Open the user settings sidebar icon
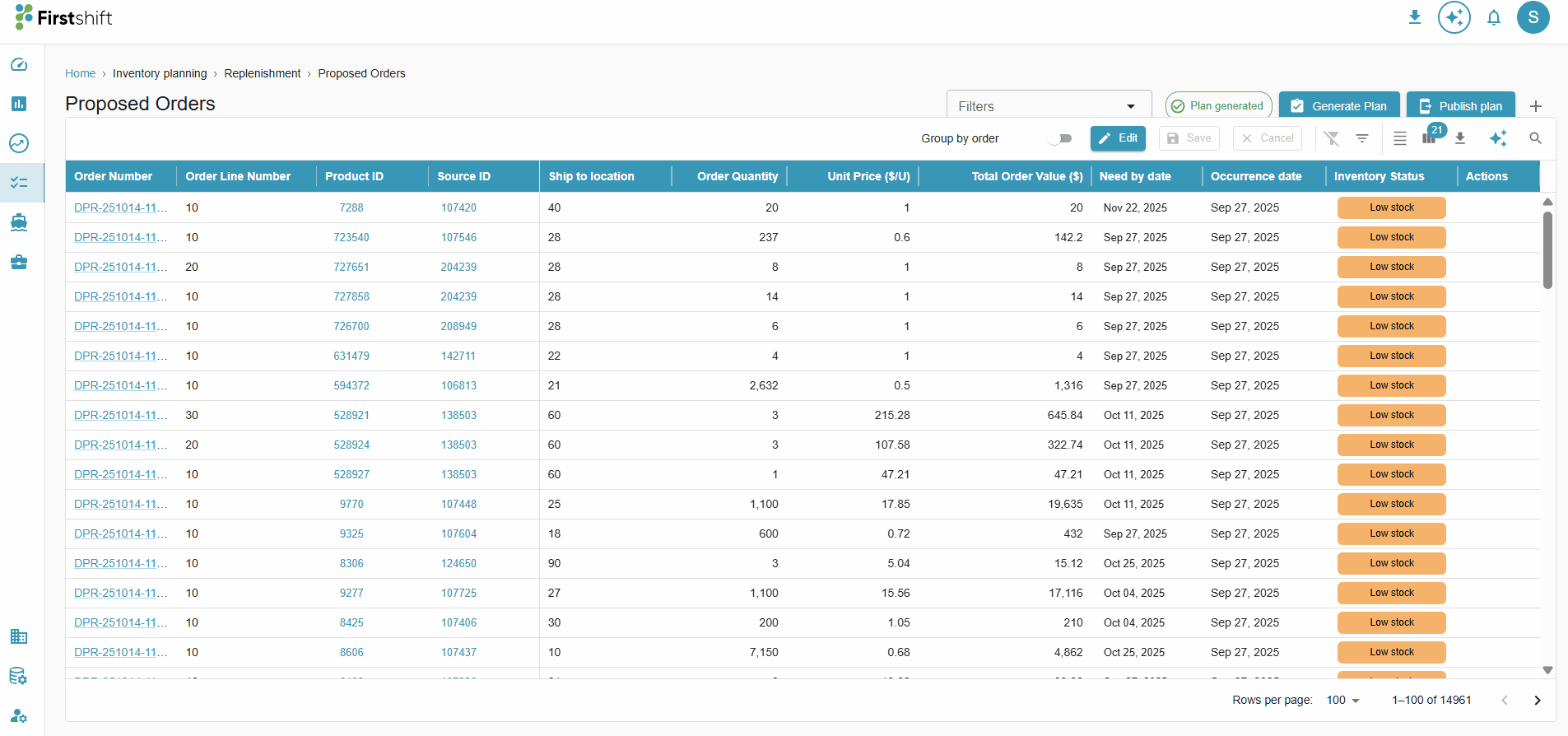The width and height of the screenshot is (1568, 736). pyautogui.click(x=19, y=715)
